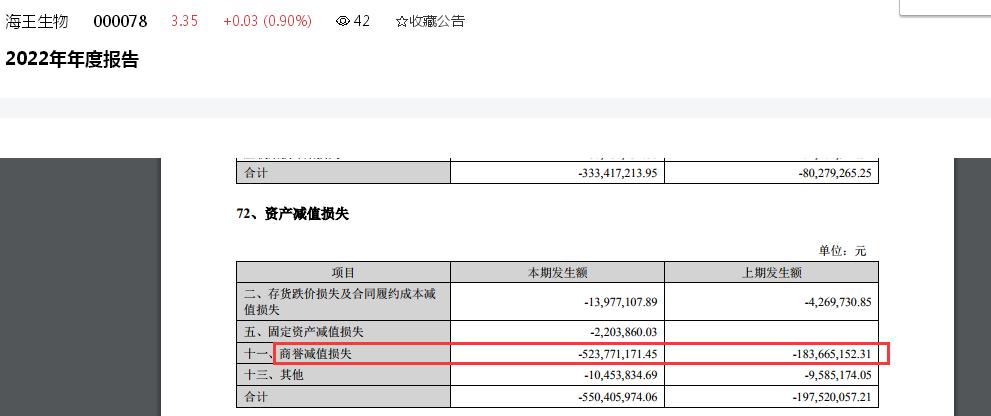The image size is (991, 416).
Task: Click the total -550,405,974.06
Action: click(x=618, y=397)
